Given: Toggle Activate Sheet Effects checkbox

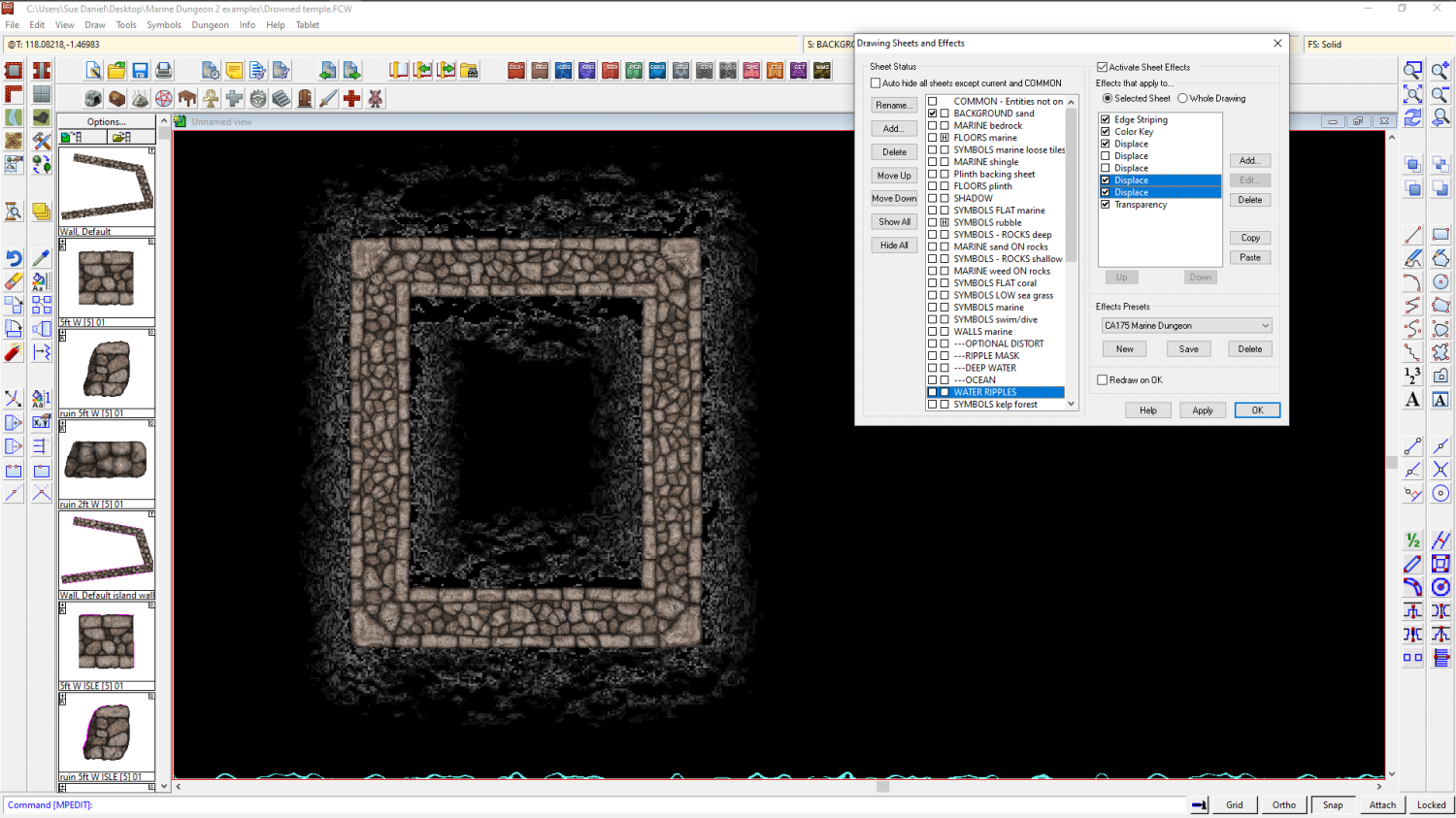Looking at the screenshot, I should 1103,67.
